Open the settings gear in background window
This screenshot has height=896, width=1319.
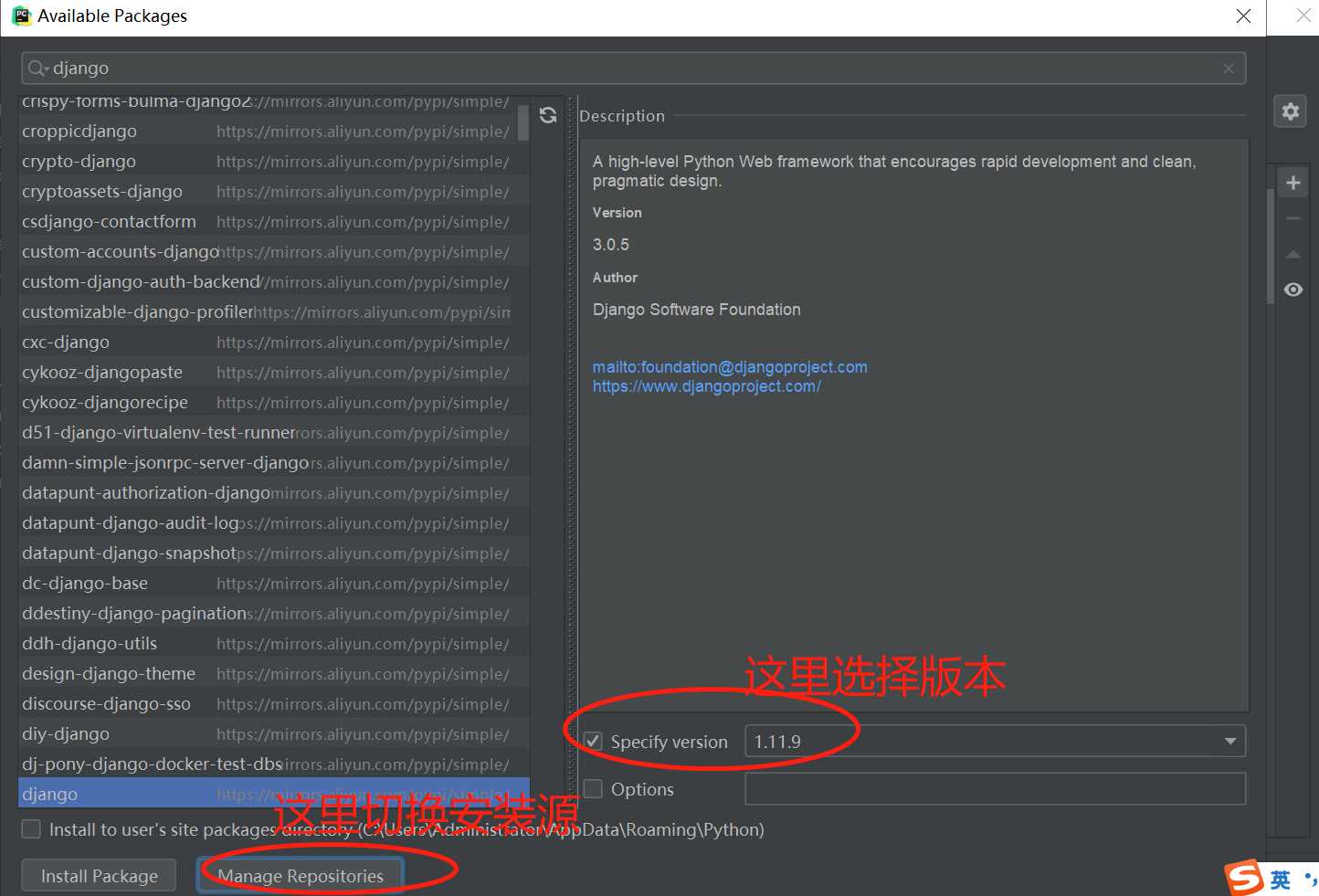1291,111
